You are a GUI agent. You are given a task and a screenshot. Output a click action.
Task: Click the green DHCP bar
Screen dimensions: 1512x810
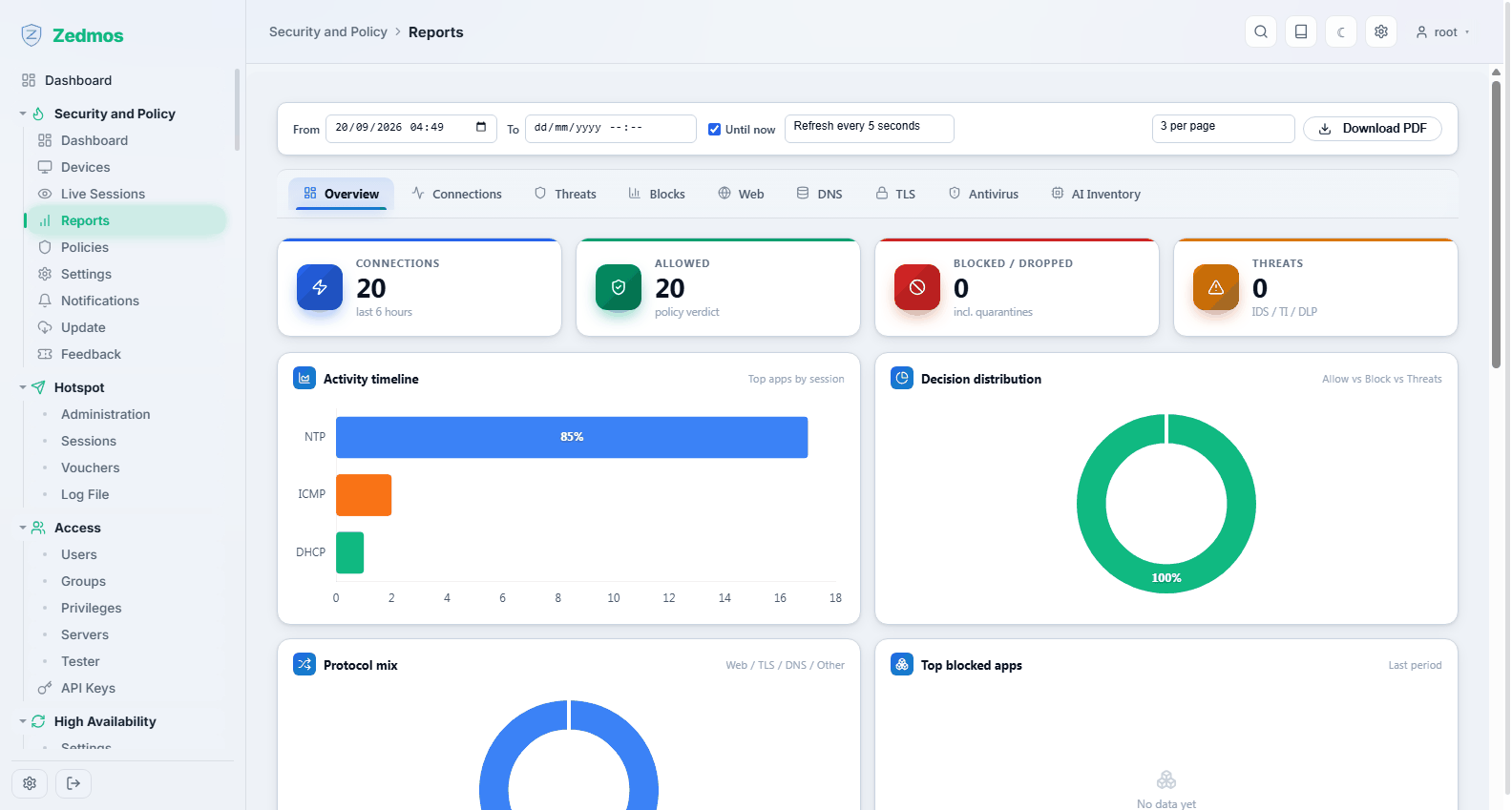tap(349, 552)
